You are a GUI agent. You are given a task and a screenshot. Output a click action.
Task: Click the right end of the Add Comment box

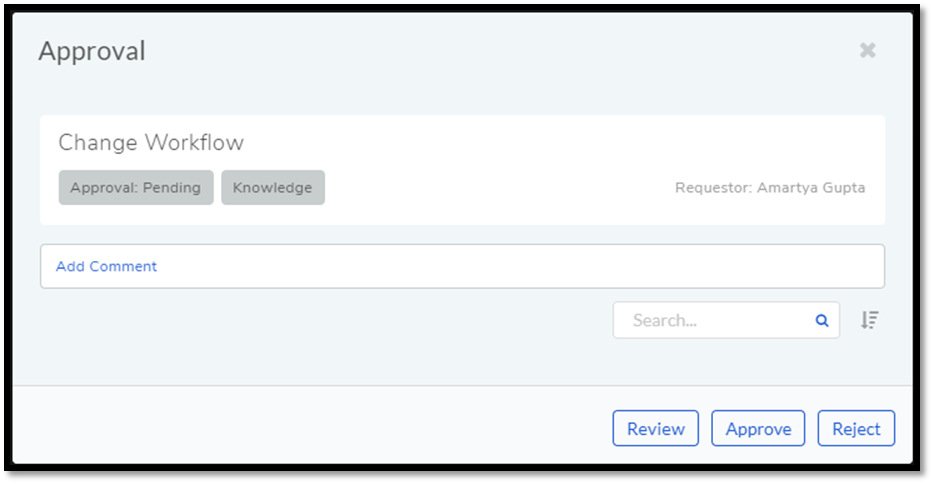[857, 266]
